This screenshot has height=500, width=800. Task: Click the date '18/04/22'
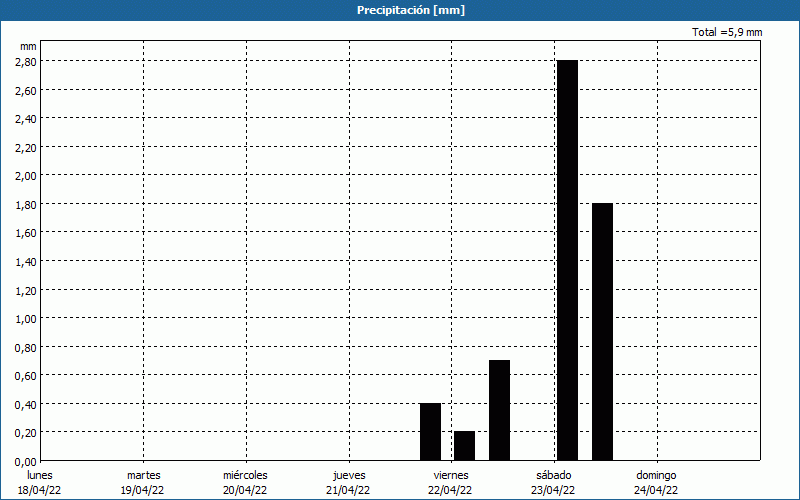(39, 490)
